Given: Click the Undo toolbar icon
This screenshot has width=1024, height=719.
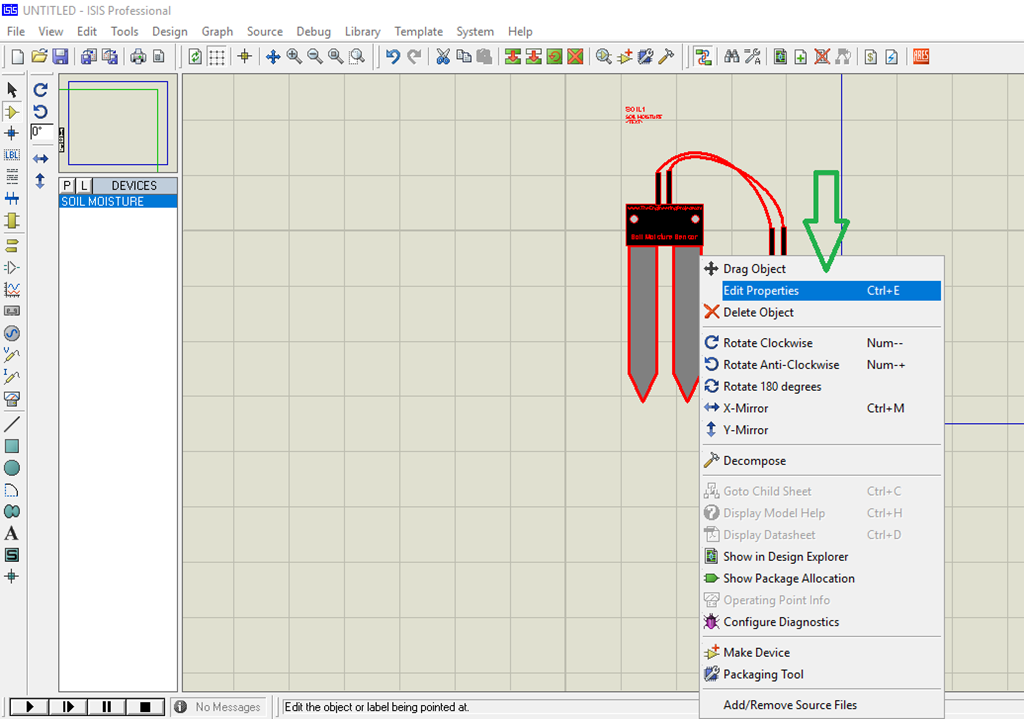Looking at the screenshot, I should point(393,56).
